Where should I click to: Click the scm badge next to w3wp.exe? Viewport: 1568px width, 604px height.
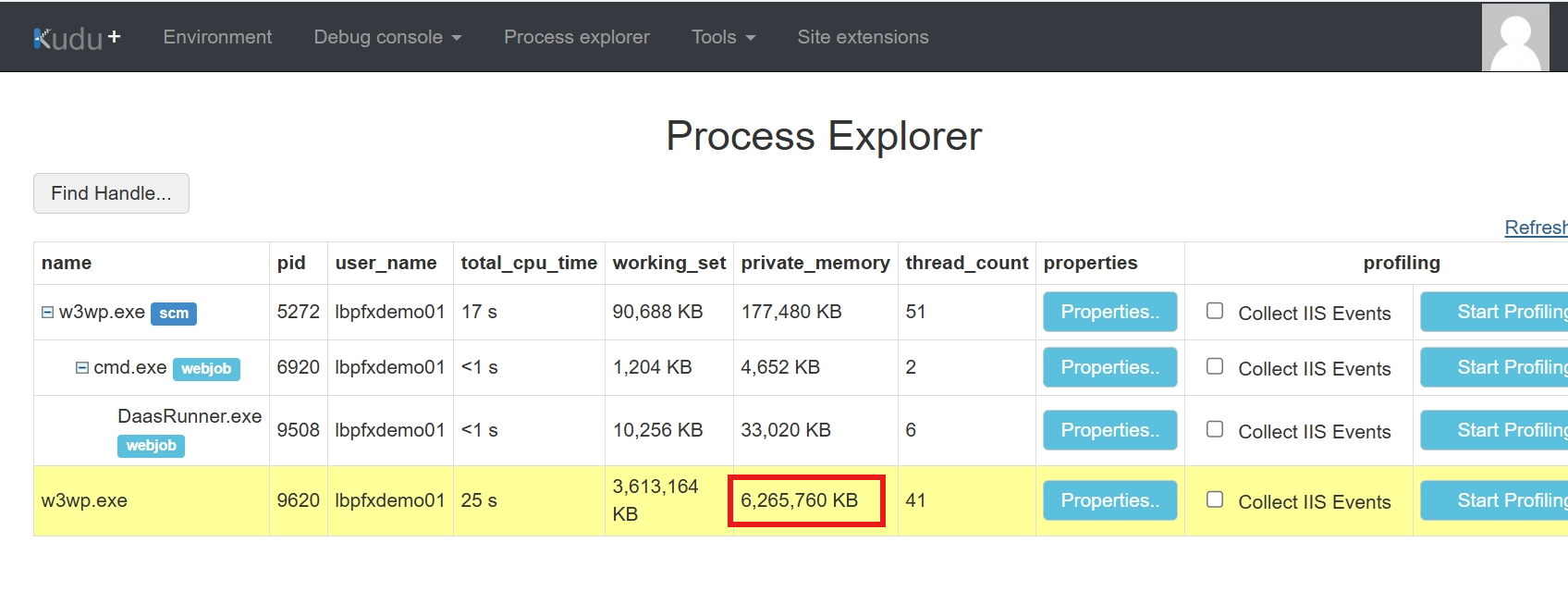[x=174, y=314]
